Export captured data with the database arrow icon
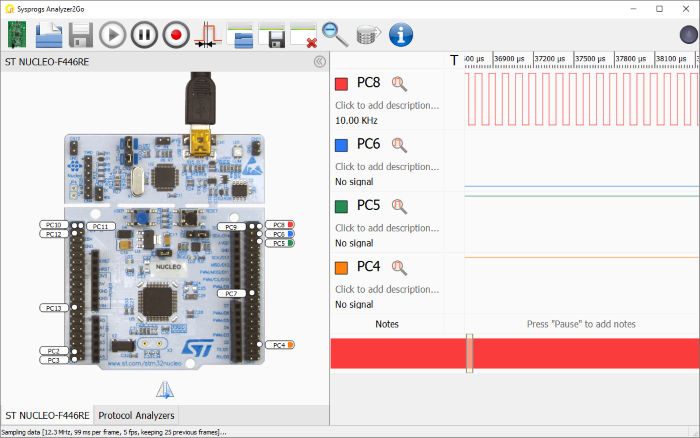 [369, 34]
